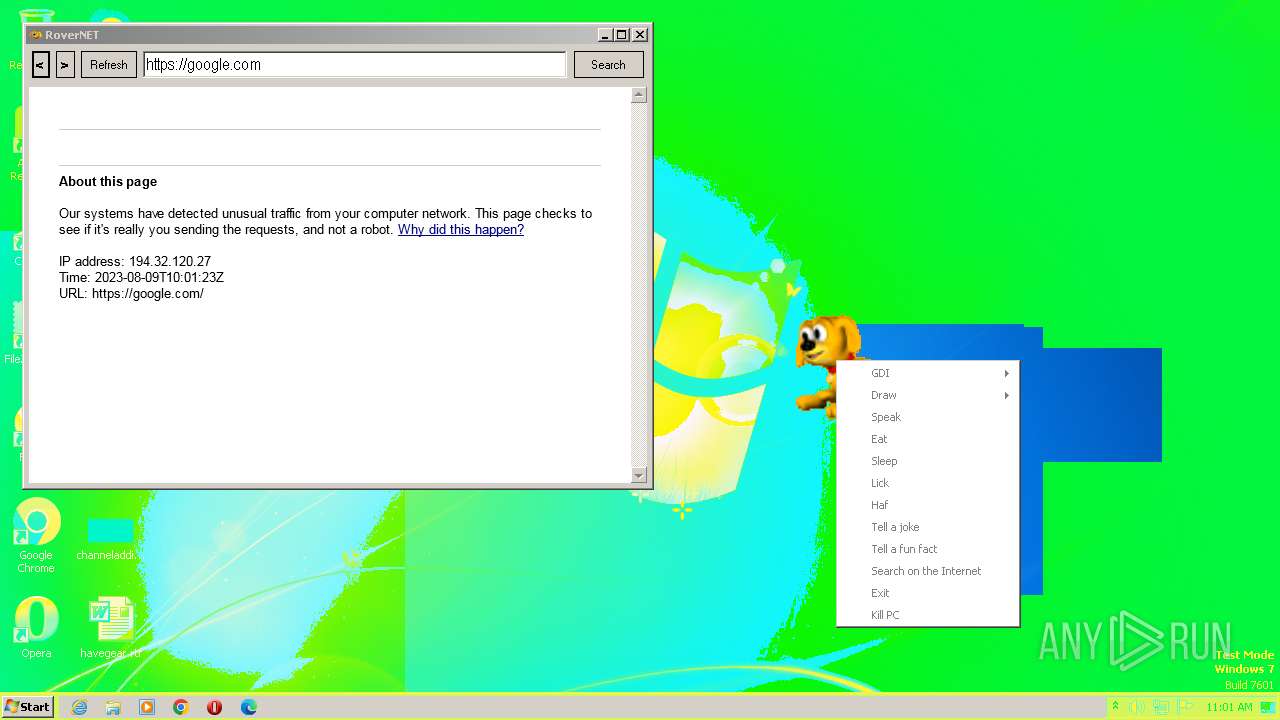Open the Google Chrome desktop shortcut
Viewport: 1280px width, 720px height.
(x=36, y=536)
